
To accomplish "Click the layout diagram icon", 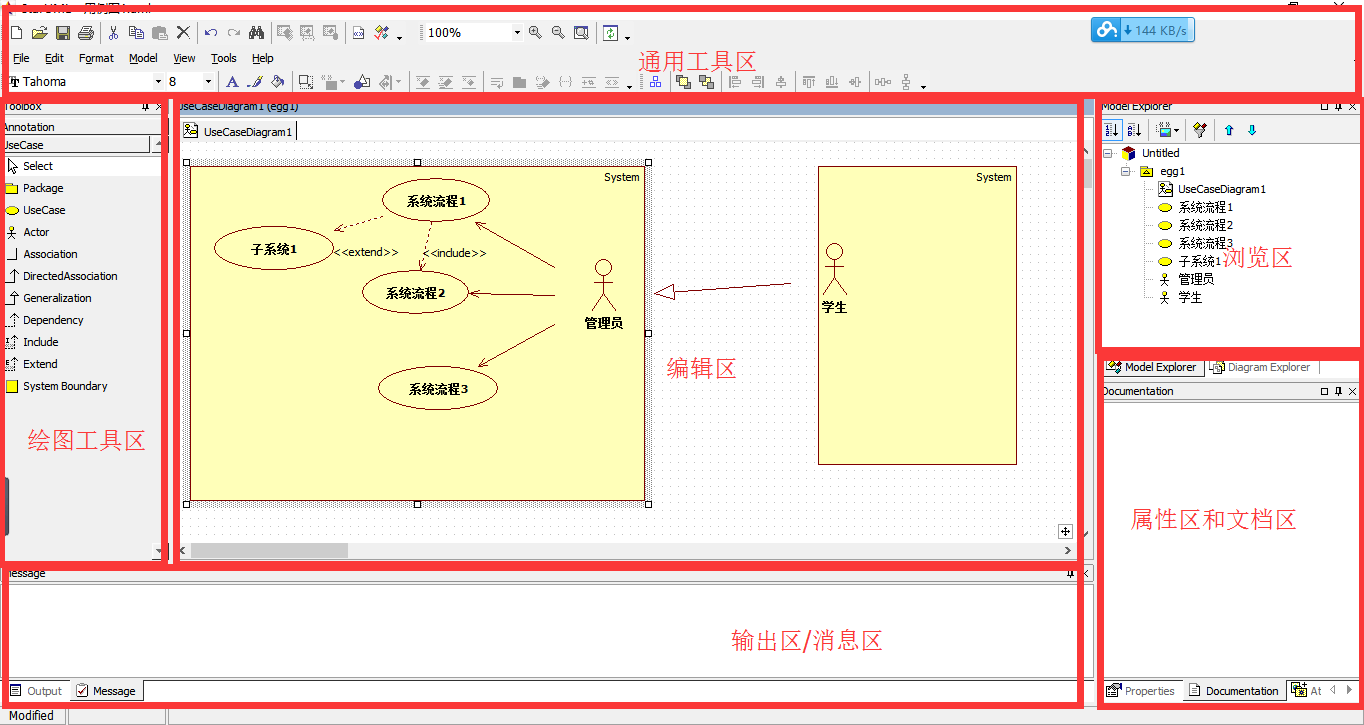I will (655, 82).
